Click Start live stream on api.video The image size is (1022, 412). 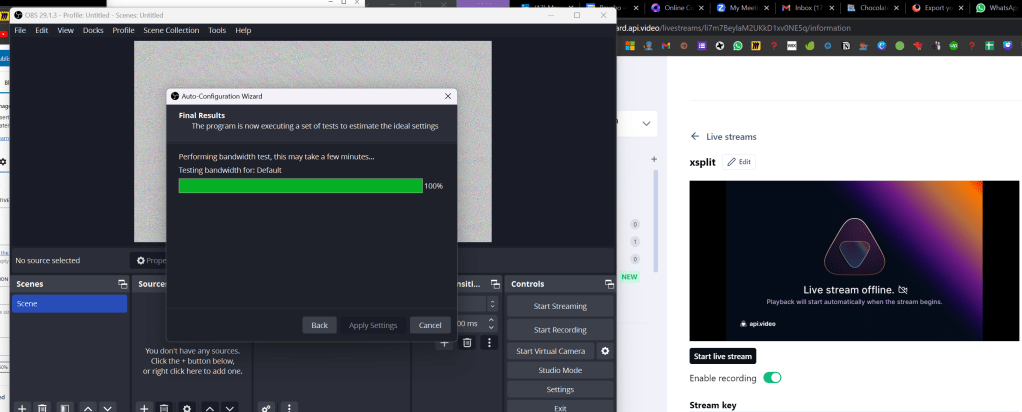tap(722, 357)
